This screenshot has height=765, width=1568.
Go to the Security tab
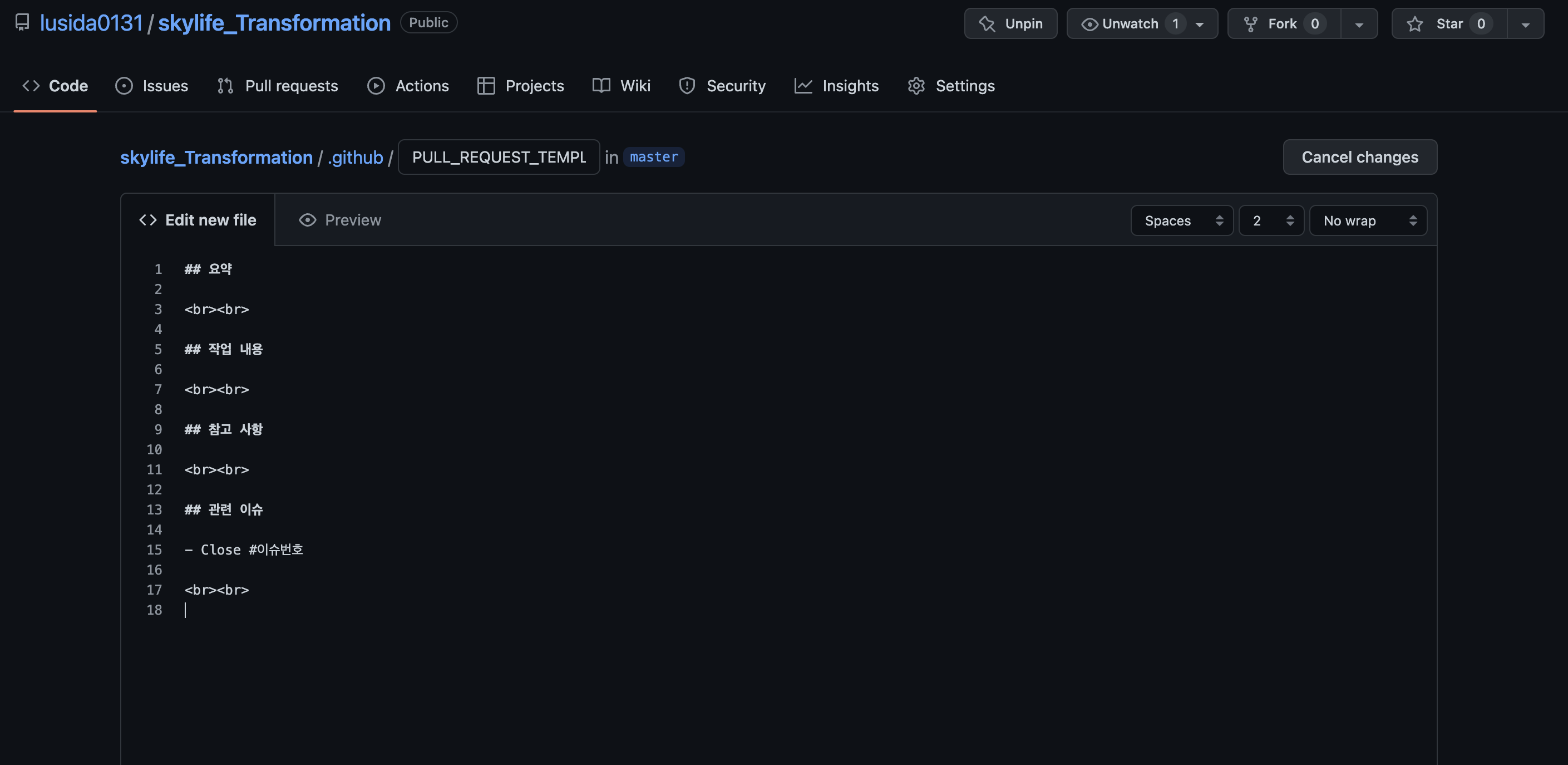pos(723,86)
